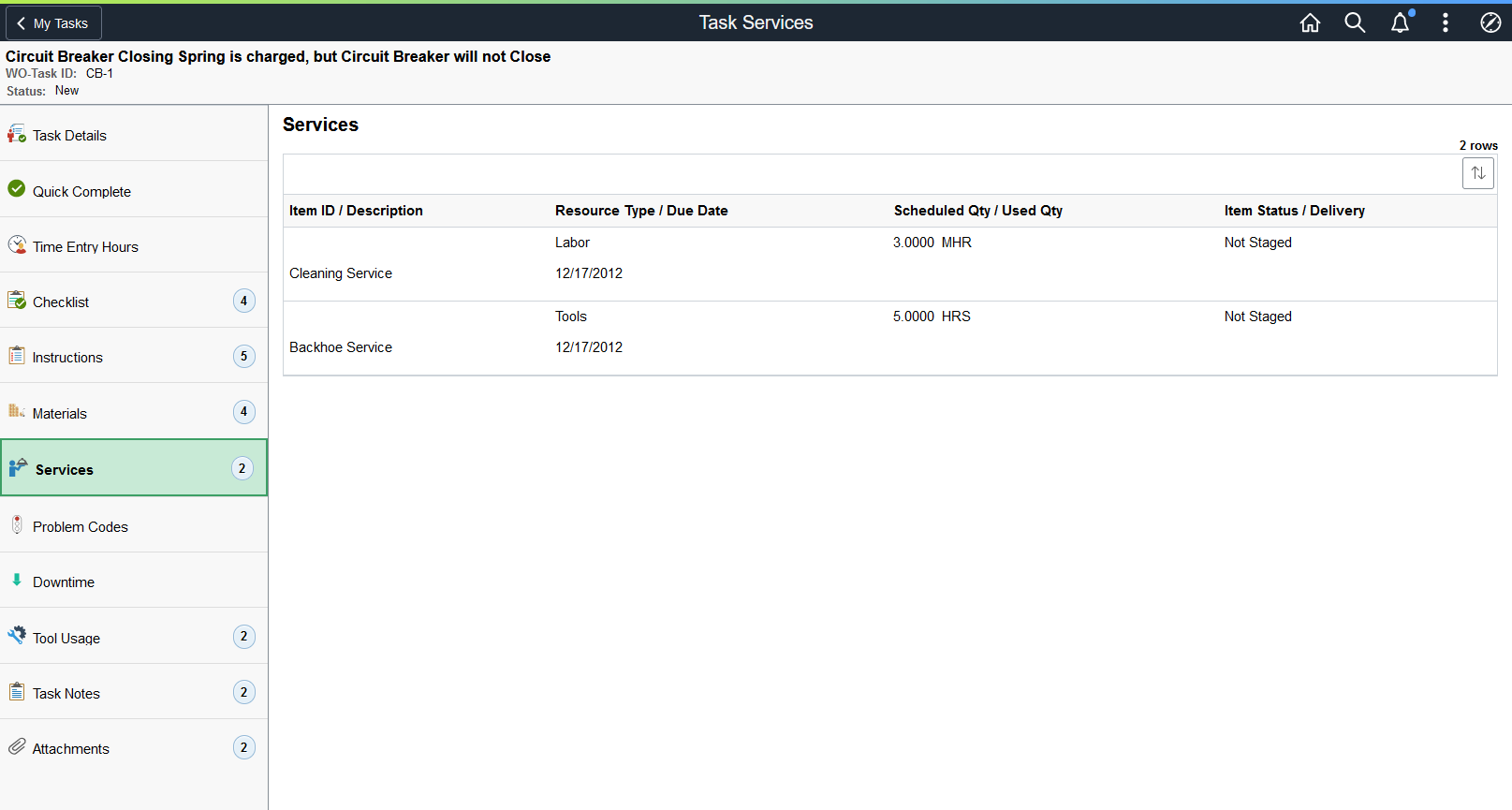Screen dimensions: 1512x810
Task: Click the Checklist count badge 4
Action: pyautogui.click(x=244, y=301)
